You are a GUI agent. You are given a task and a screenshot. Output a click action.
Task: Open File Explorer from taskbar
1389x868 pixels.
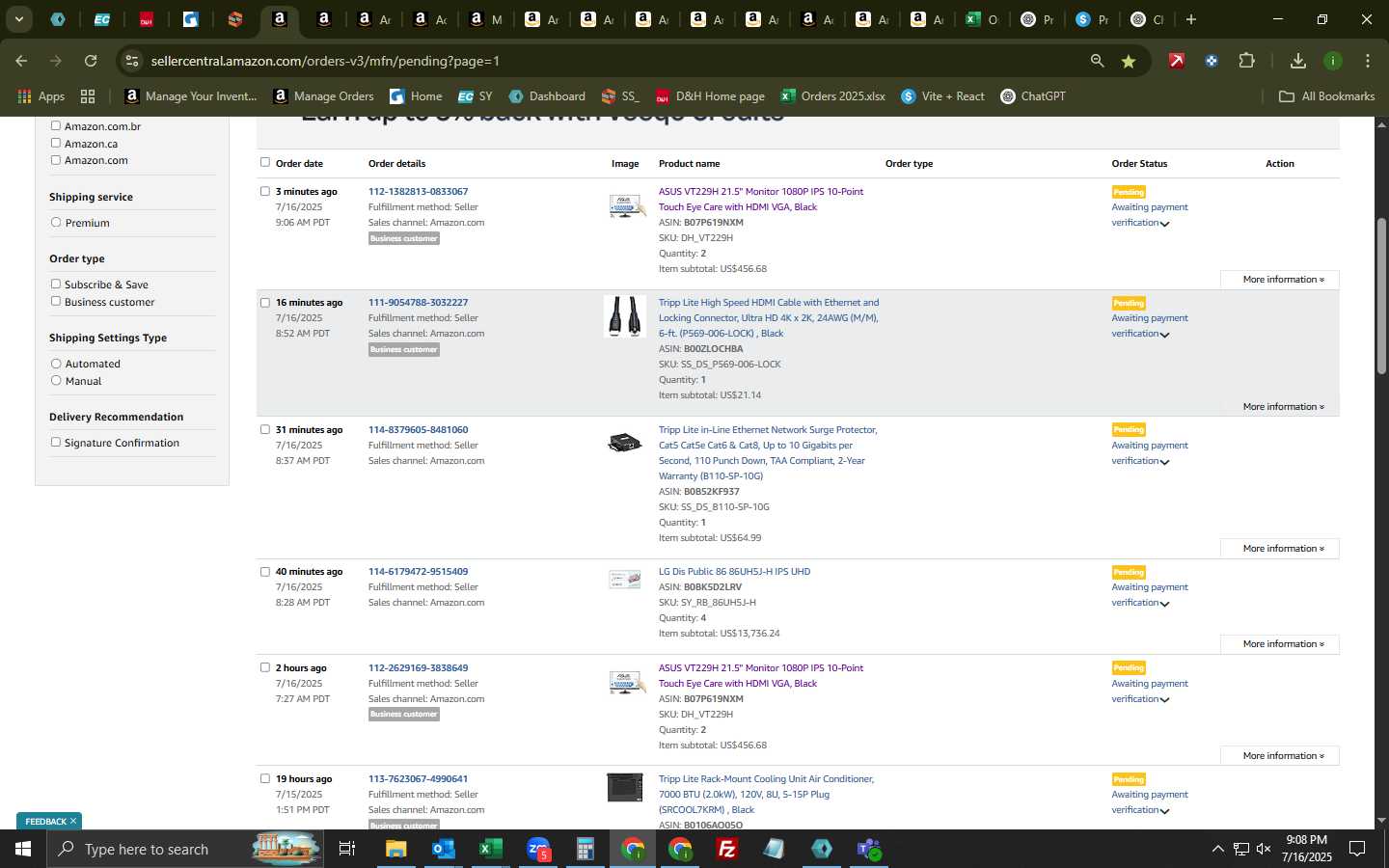396,849
